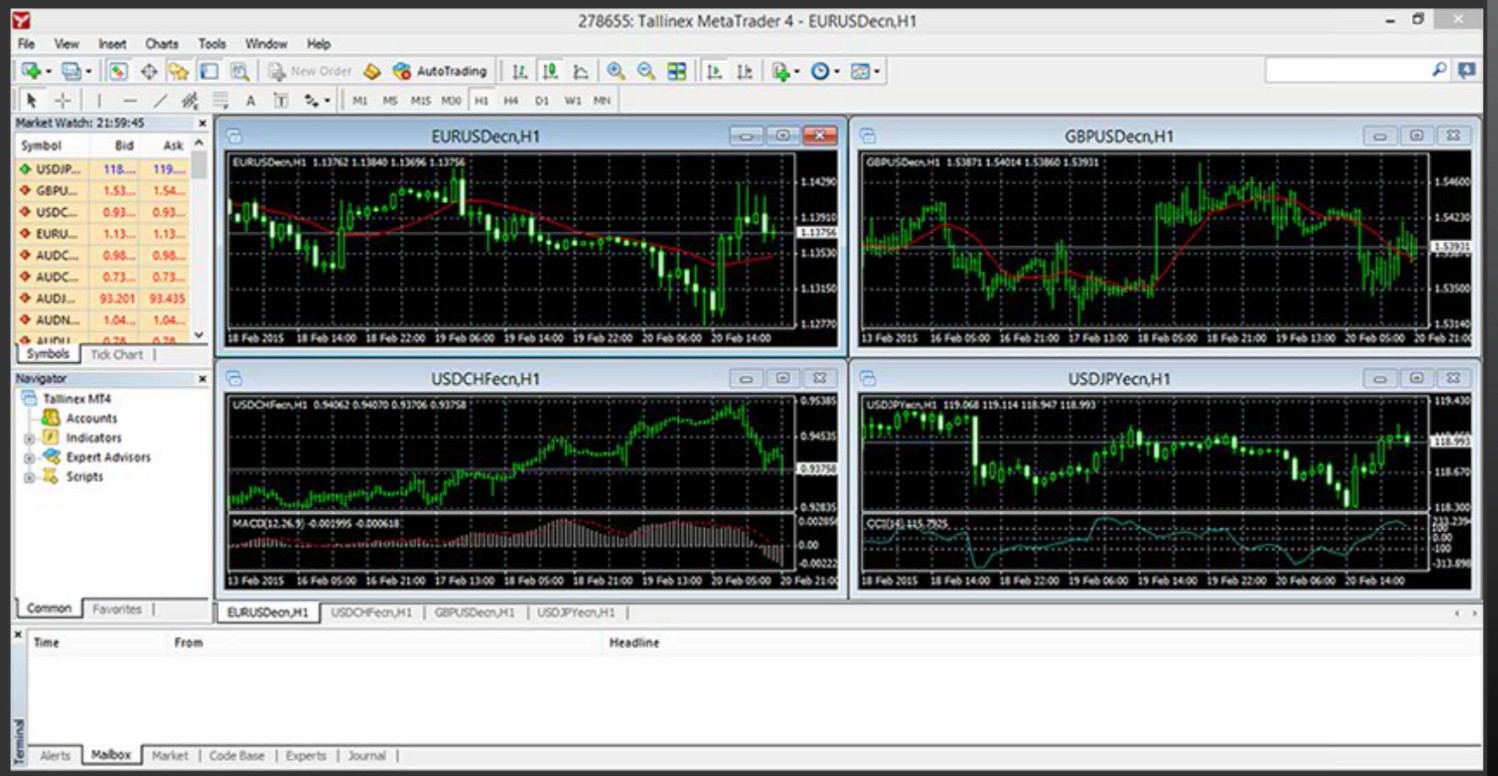The height and width of the screenshot is (776, 1498).
Task: Click the Market Watch scrollbar down arrow
Action: [x=199, y=336]
